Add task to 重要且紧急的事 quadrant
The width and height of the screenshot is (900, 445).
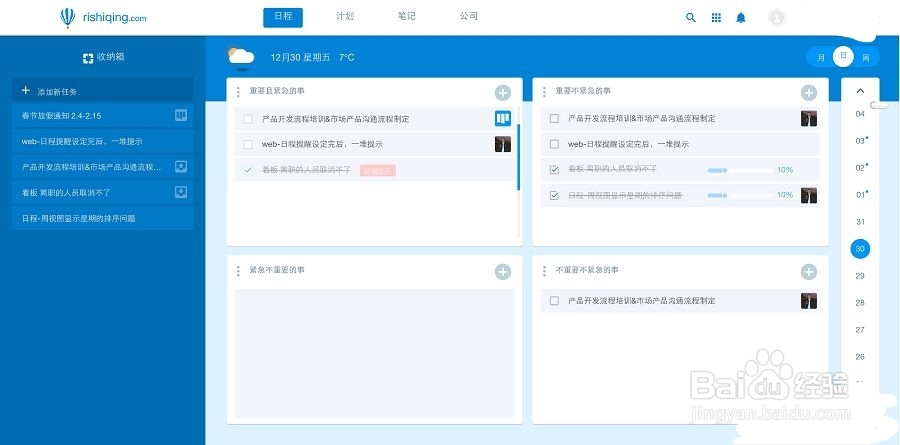[x=503, y=92]
